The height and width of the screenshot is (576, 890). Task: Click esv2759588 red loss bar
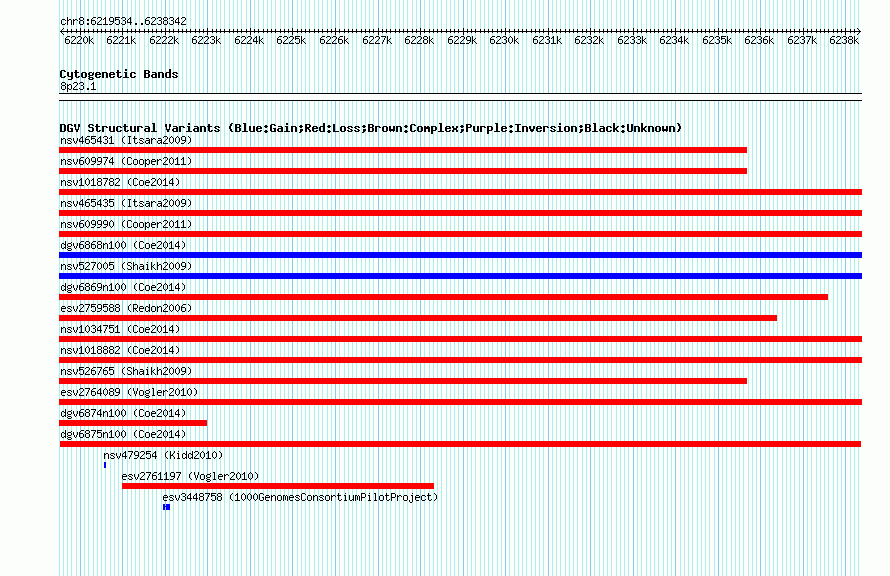click(418, 318)
